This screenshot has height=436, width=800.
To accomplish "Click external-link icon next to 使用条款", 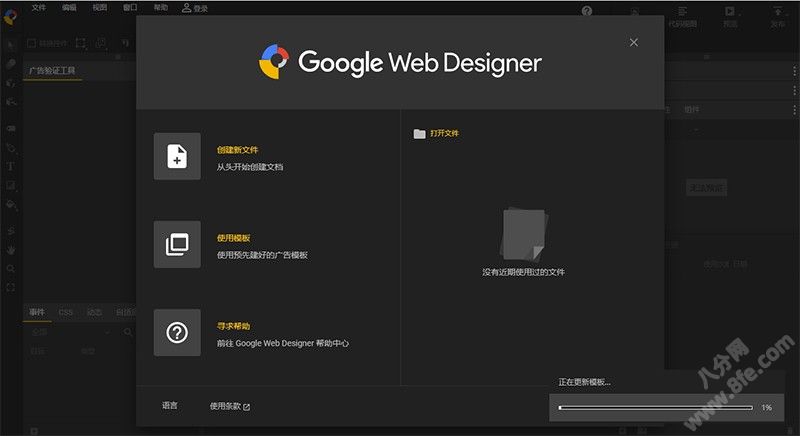I will 246,407.
